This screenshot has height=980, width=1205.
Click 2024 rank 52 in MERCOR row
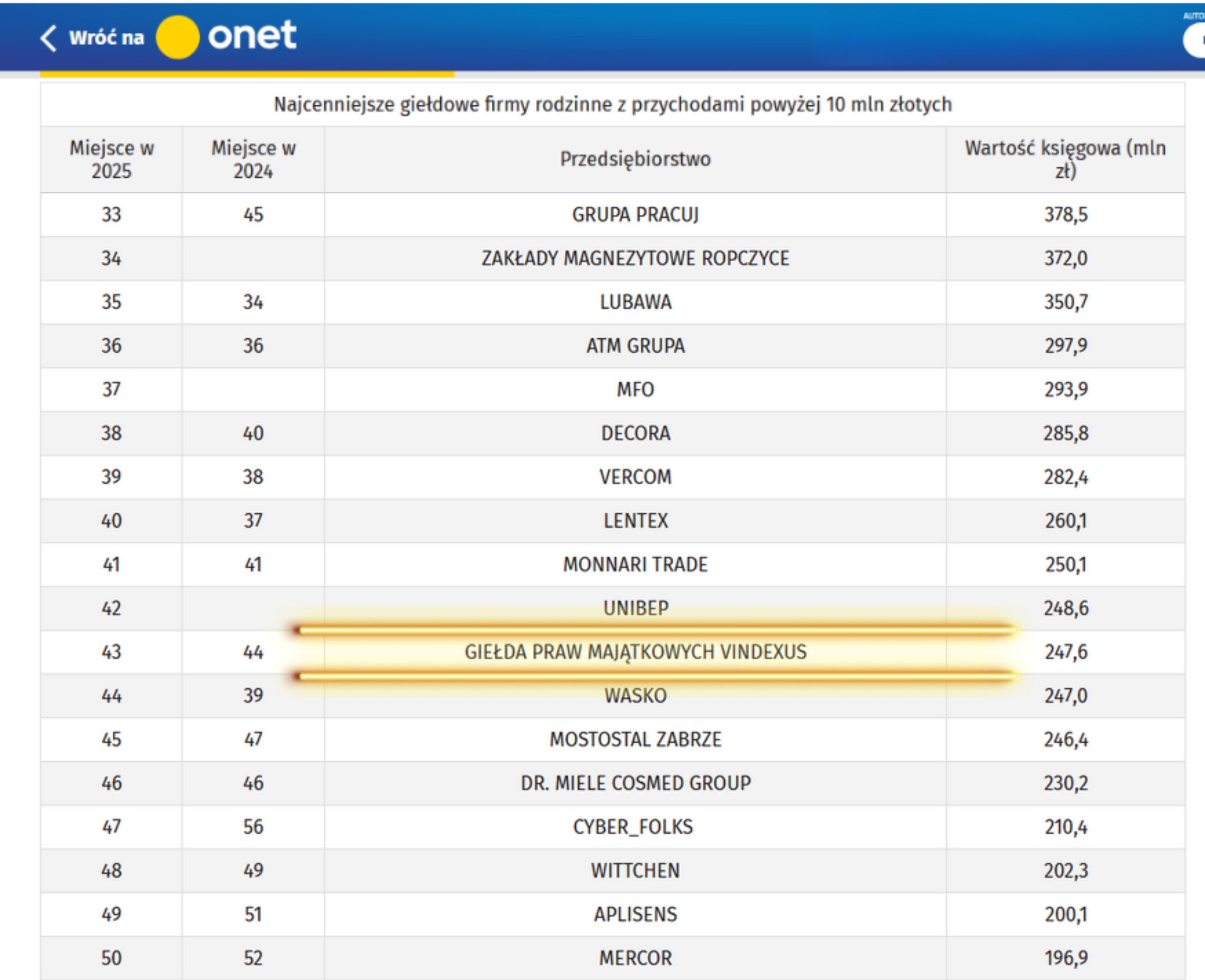click(253, 958)
